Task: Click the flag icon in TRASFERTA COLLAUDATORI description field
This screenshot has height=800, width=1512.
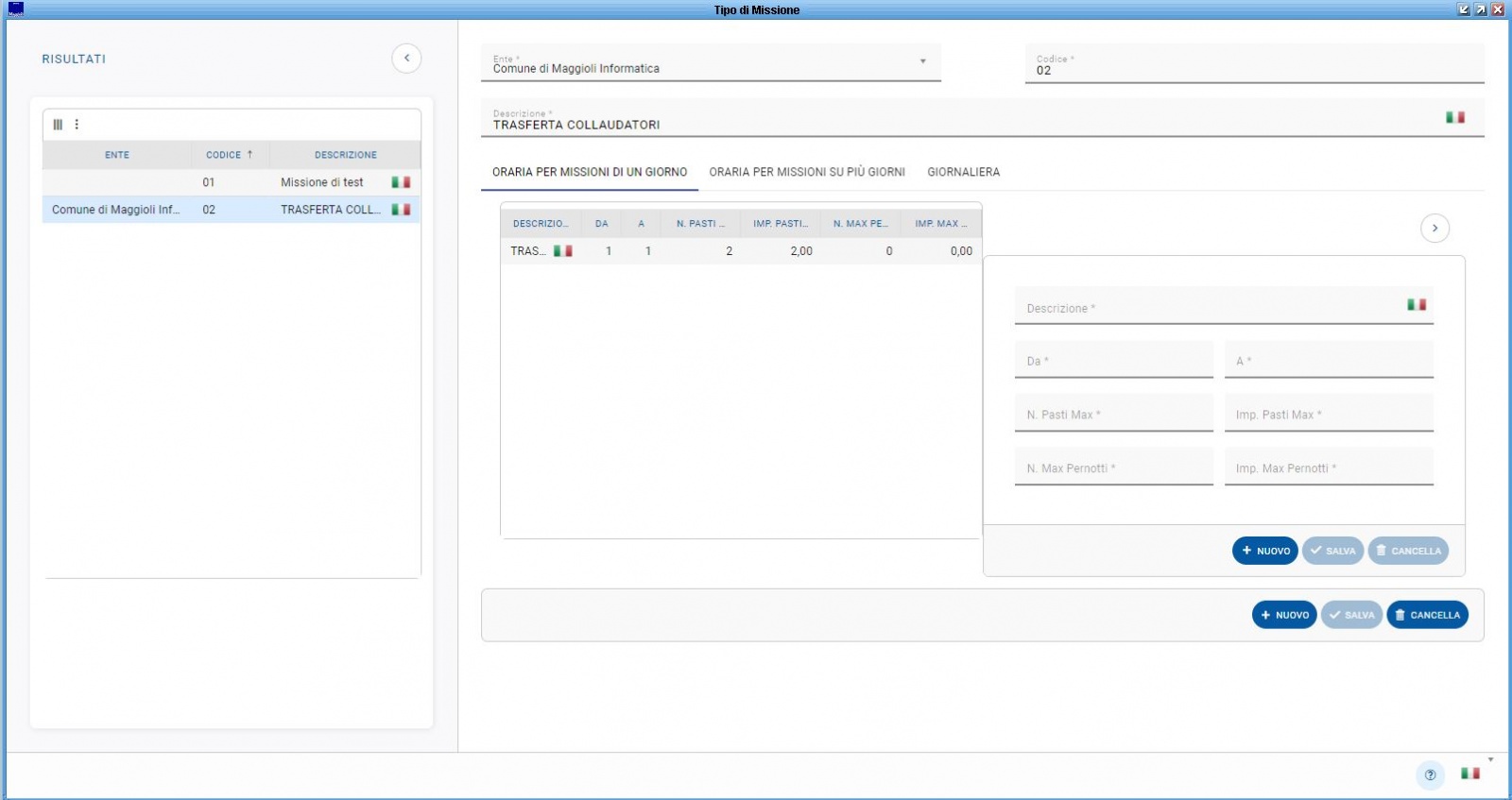Action: [1454, 118]
